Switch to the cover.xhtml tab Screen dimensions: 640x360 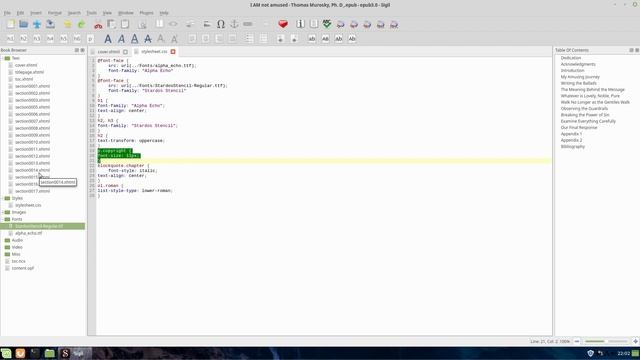pyautogui.click(x=109, y=52)
